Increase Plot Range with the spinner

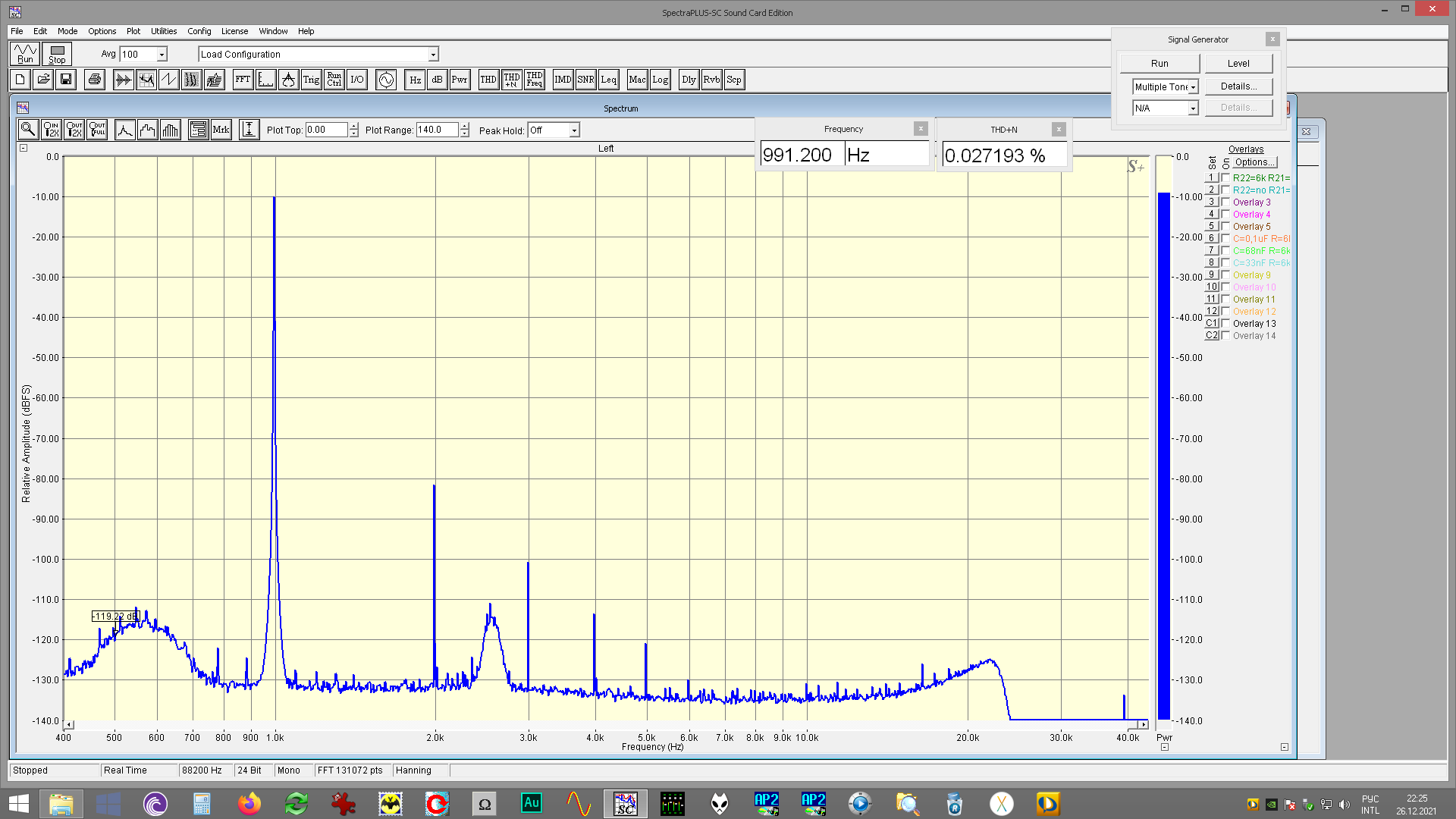click(464, 126)
